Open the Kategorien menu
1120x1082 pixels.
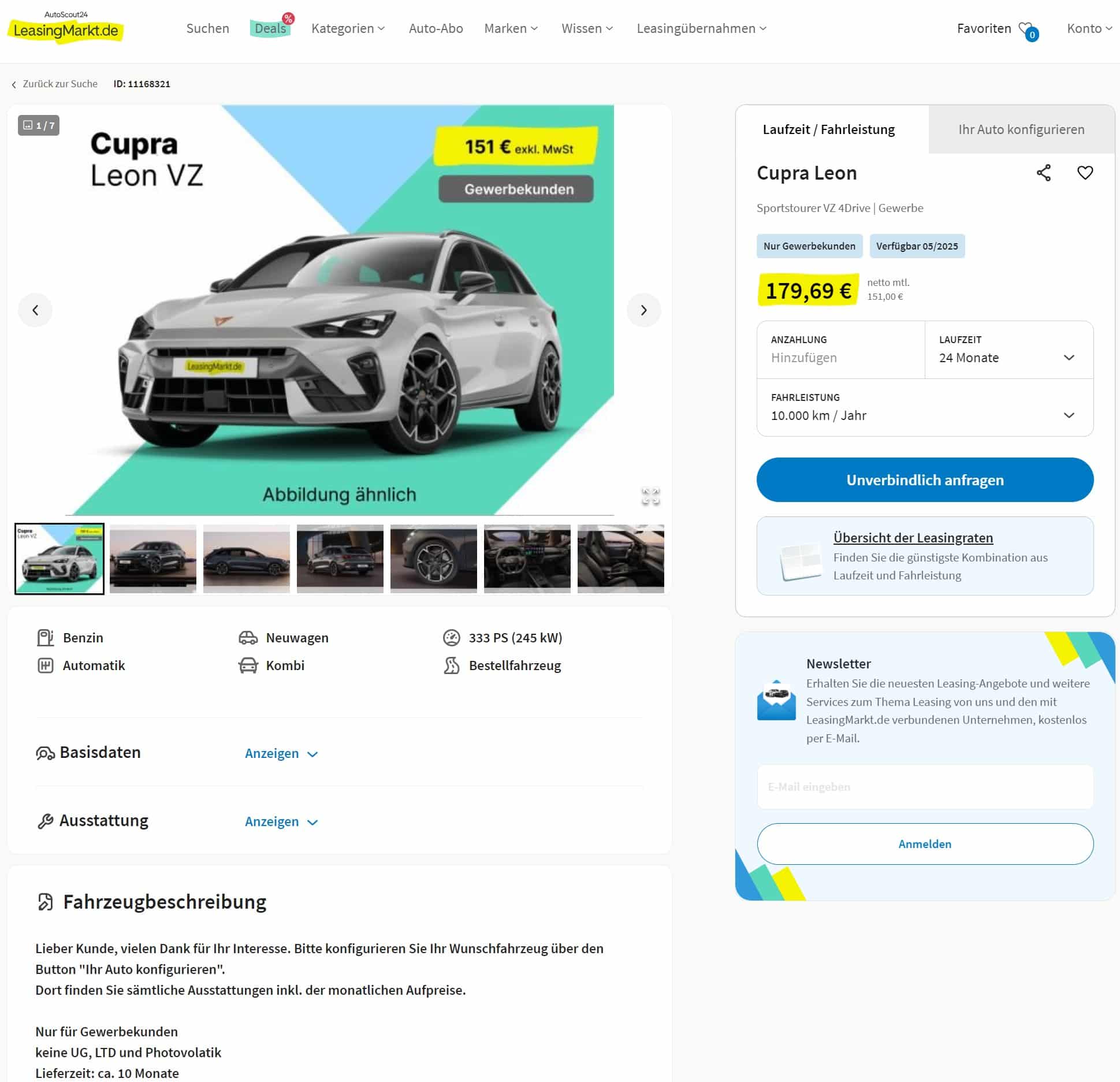pyautogui.click(x=348, y=28)
